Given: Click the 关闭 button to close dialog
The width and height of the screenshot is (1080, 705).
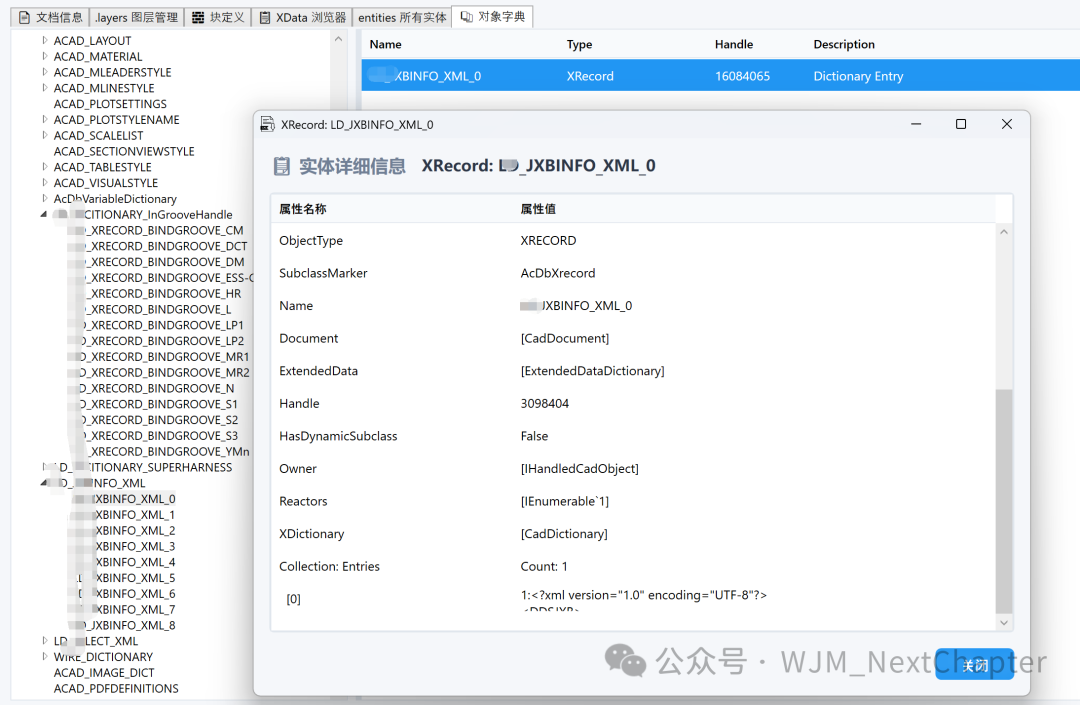Looking at the screenshot, I should coord(974,665).
